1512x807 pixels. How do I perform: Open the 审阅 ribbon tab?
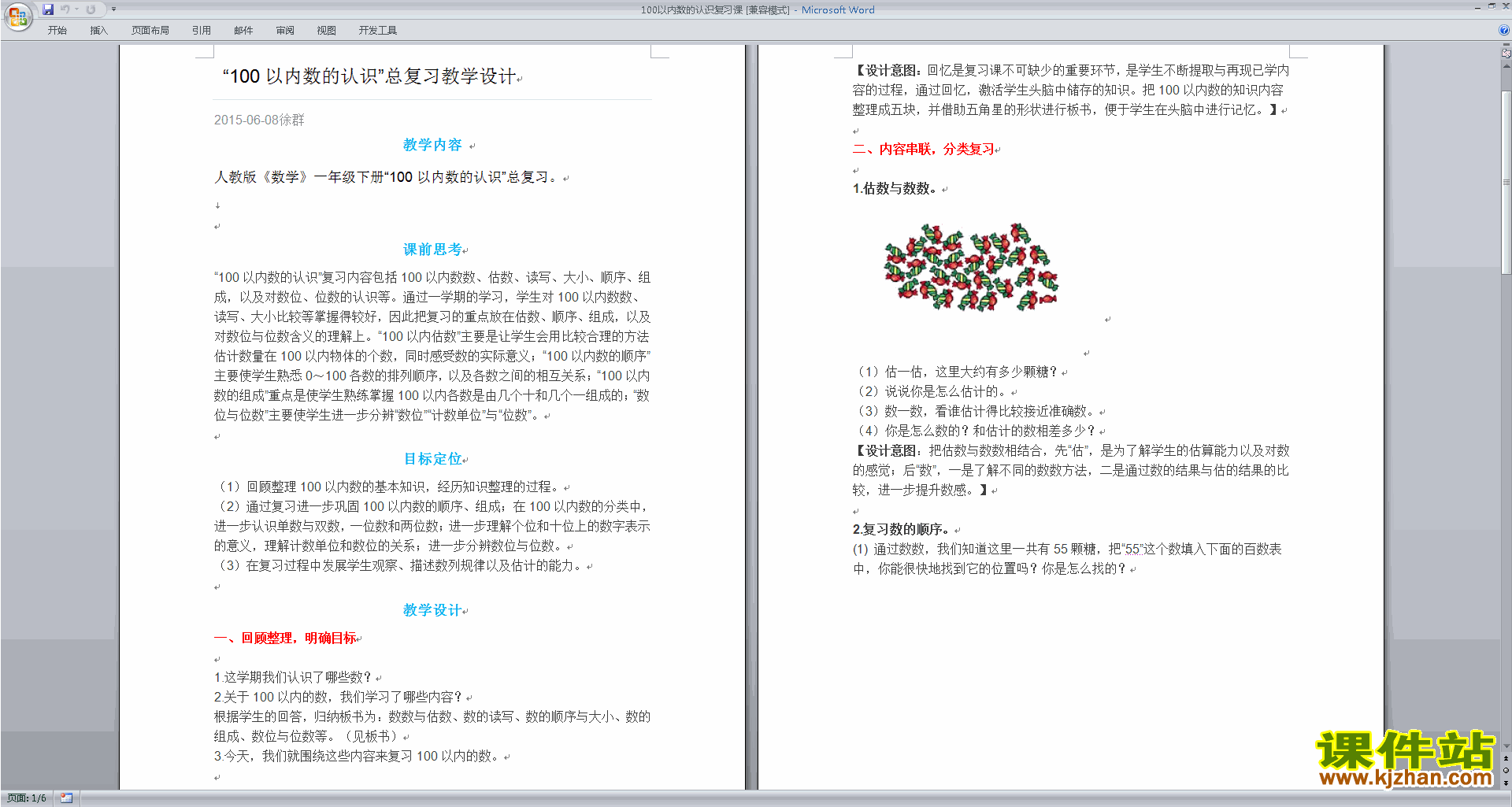tap(285, 31)
